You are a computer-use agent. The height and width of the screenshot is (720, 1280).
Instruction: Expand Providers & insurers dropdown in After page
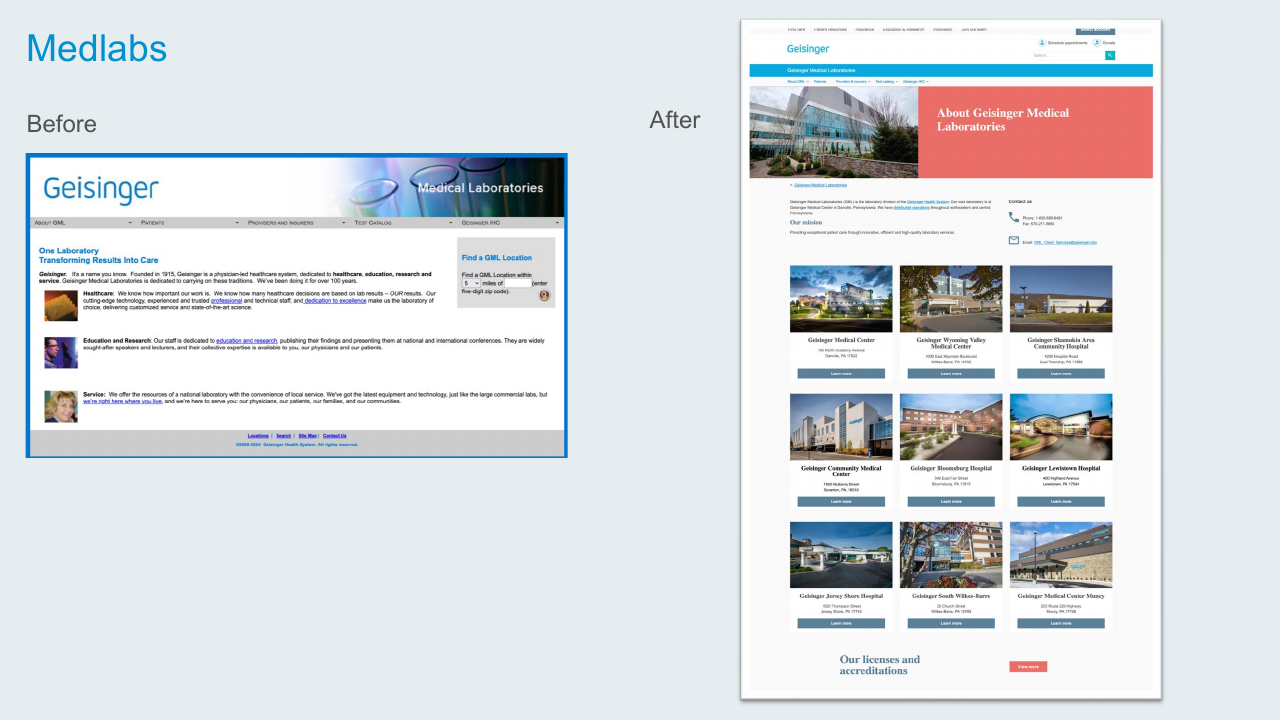(853, 81)
